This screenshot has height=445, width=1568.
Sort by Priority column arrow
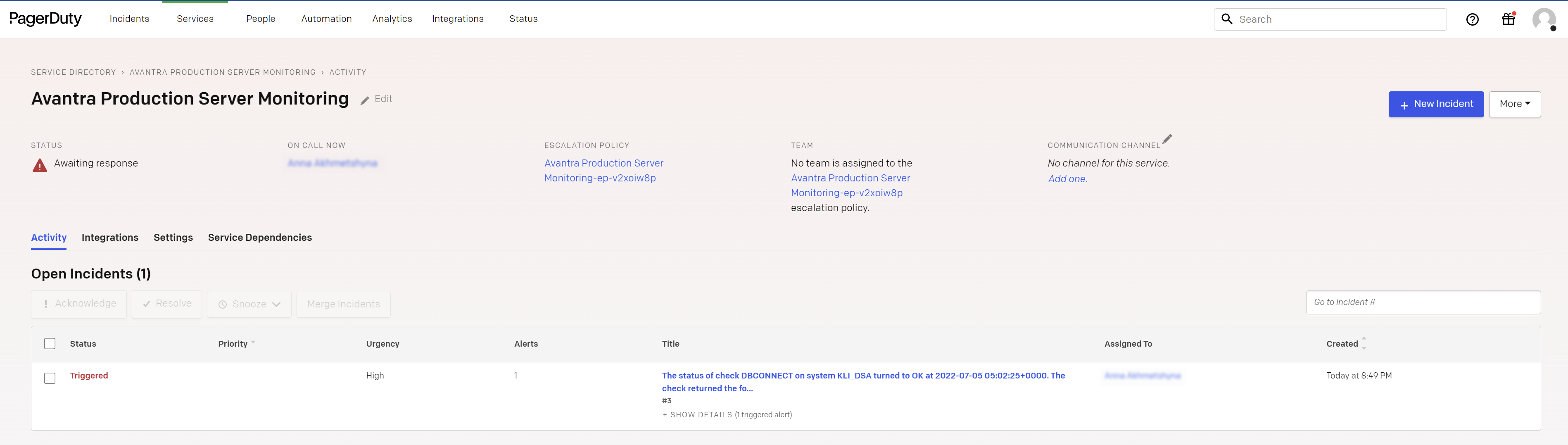[x=253, y=343]
